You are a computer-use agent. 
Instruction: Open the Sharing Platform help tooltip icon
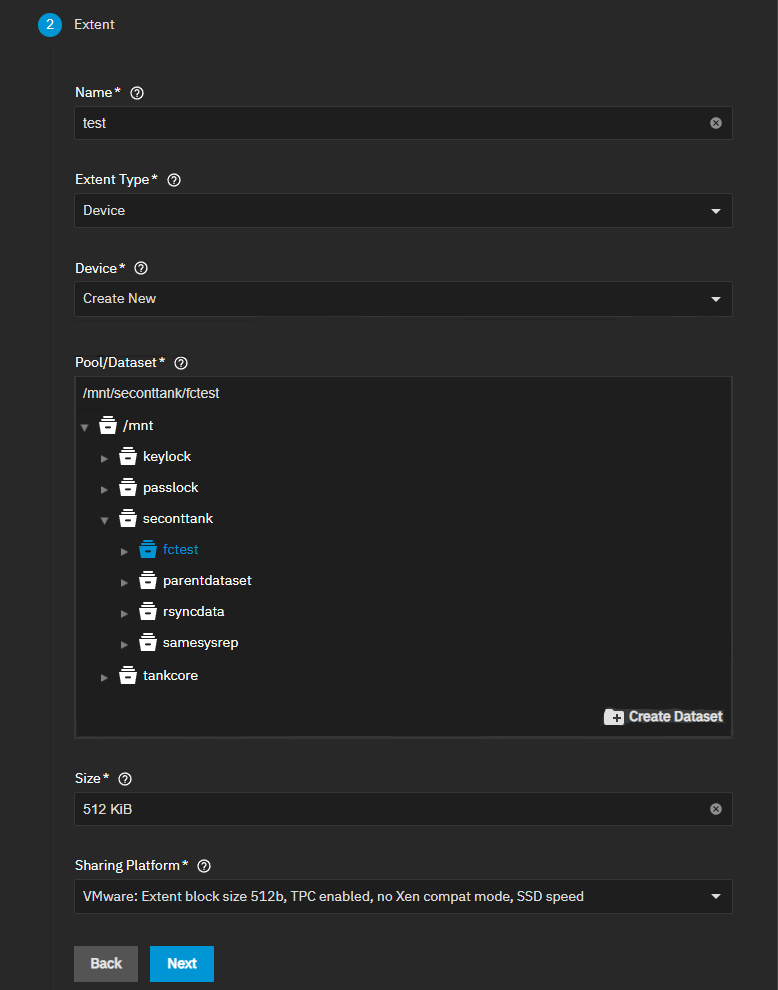click(205, 866)
